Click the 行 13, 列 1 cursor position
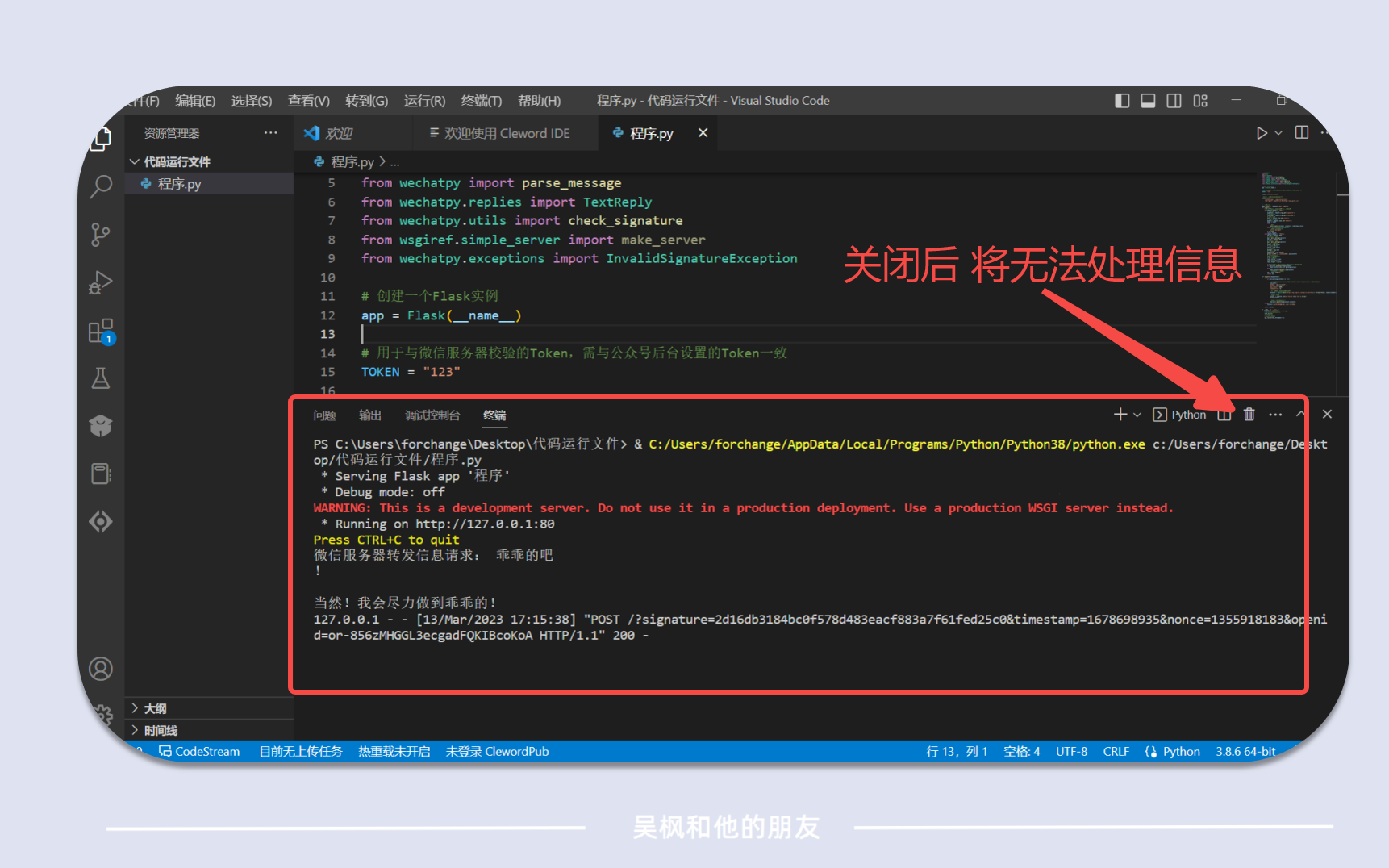The width and height of the screenshot is (1389, 868). pyautogui.click(x=957, y=751)
